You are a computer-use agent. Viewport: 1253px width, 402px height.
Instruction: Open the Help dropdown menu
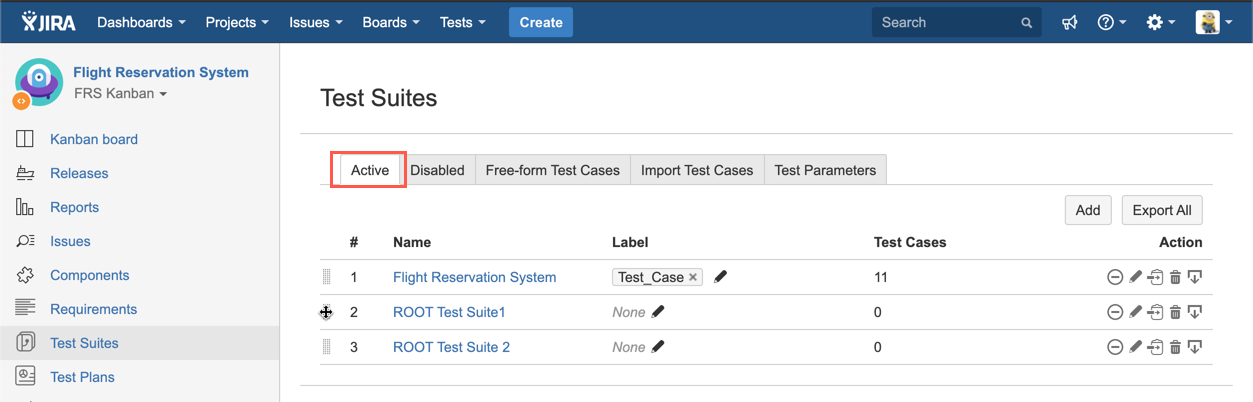[x=1111, y=22]
